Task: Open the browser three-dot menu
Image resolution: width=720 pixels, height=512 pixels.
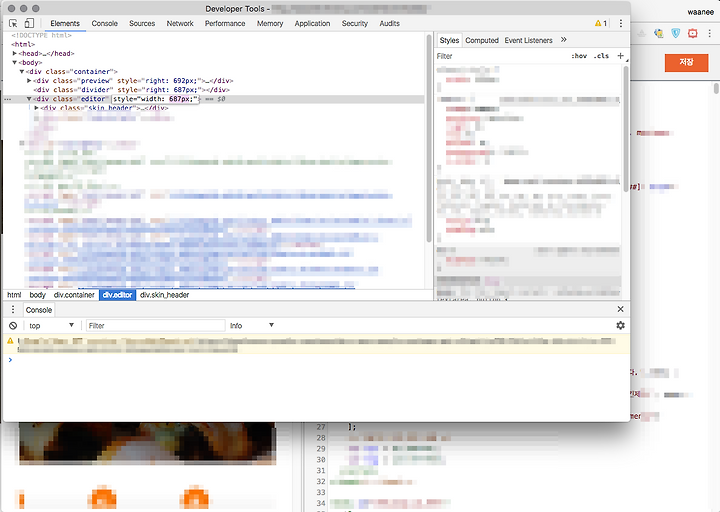Action: pyautogui.click(x=709, y=33)
